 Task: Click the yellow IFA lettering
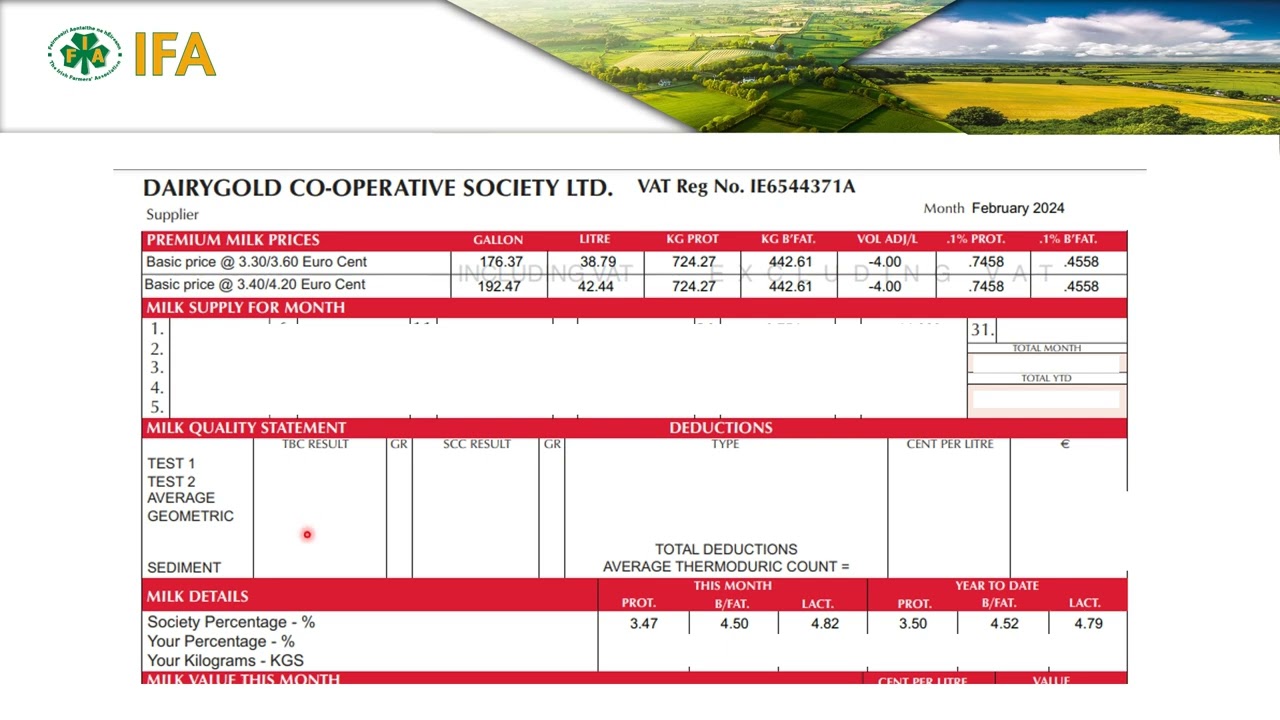175,55
